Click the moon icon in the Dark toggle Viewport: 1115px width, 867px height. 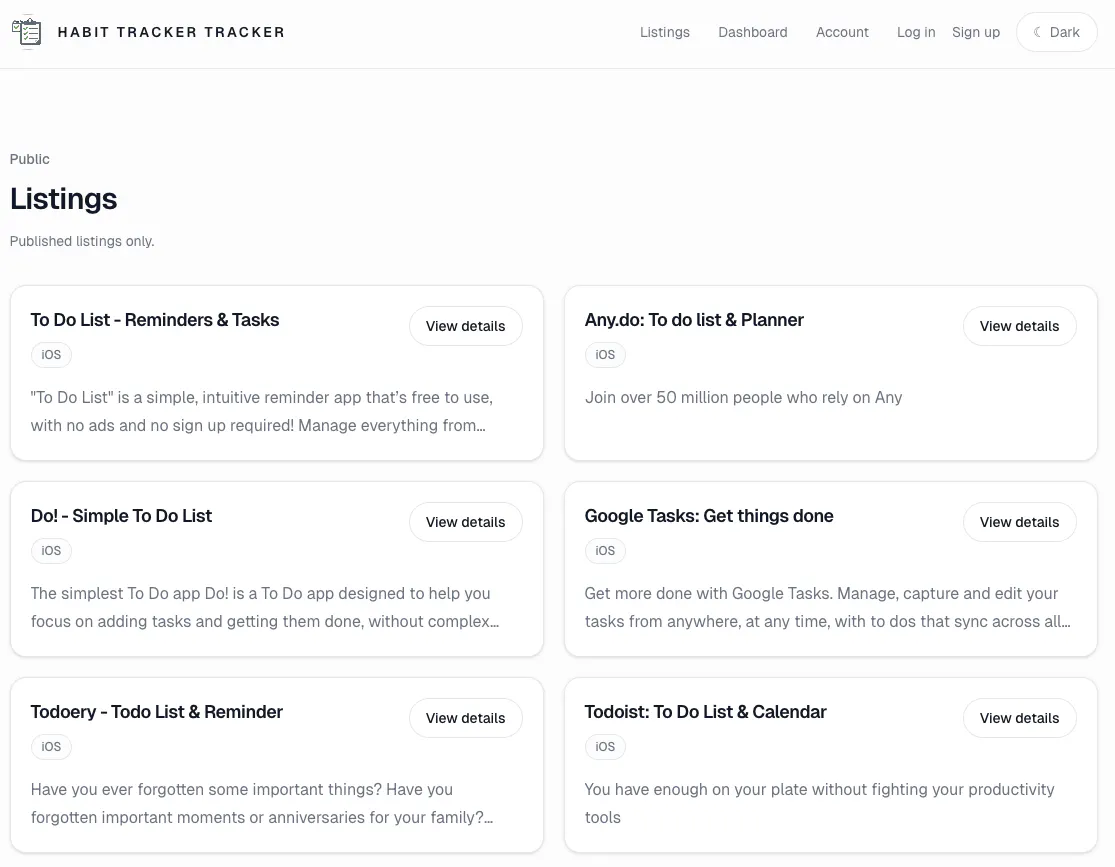(x=1037, y=32)
